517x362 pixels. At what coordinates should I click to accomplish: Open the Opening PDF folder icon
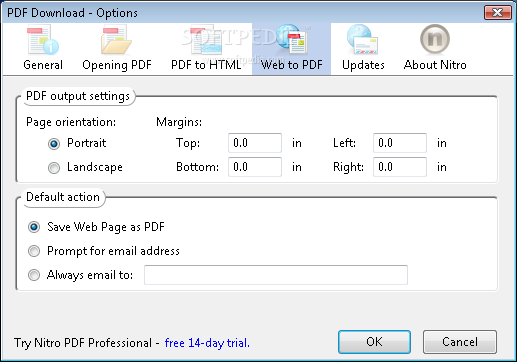(117, 40)
